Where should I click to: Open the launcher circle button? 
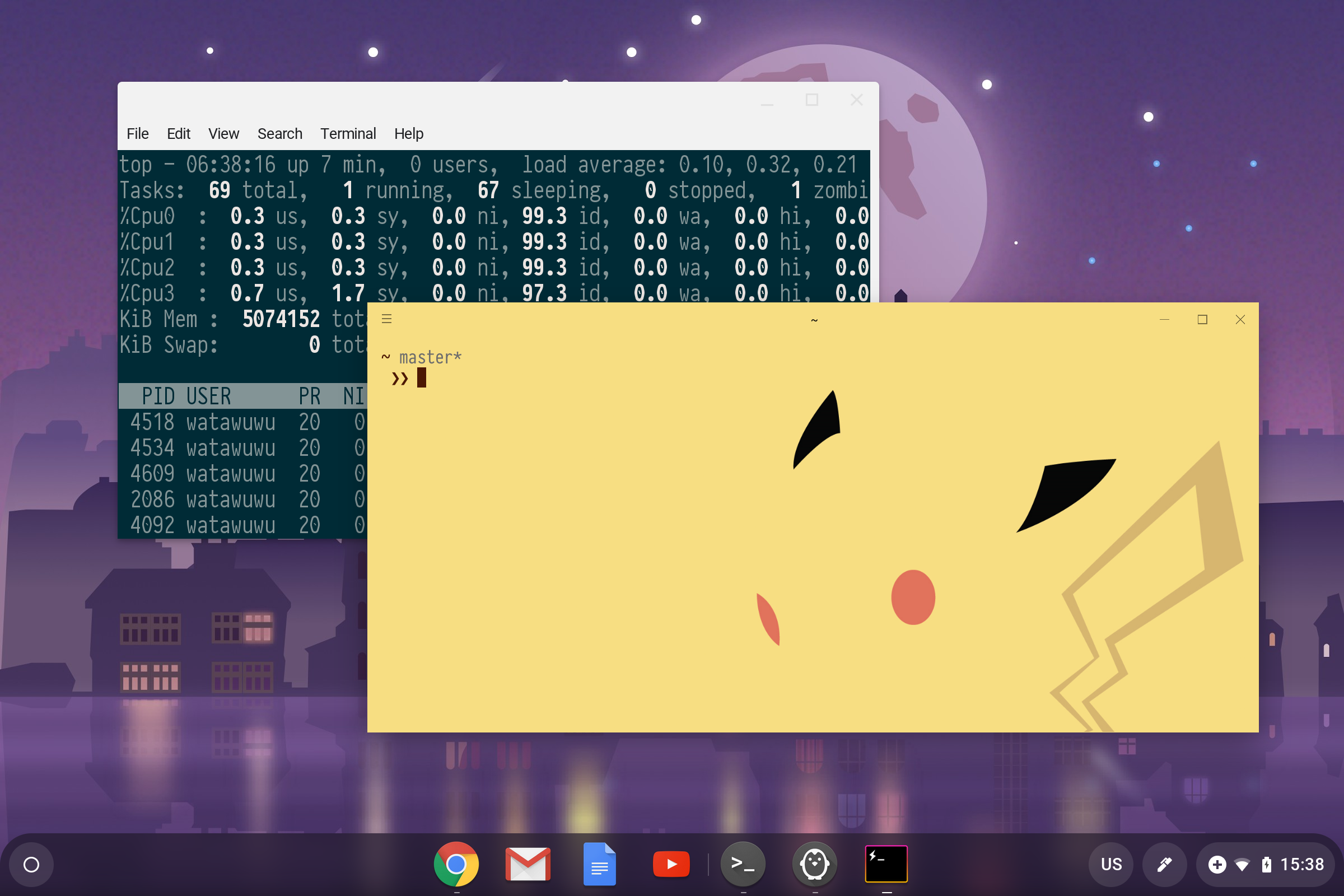pos(31,865)
